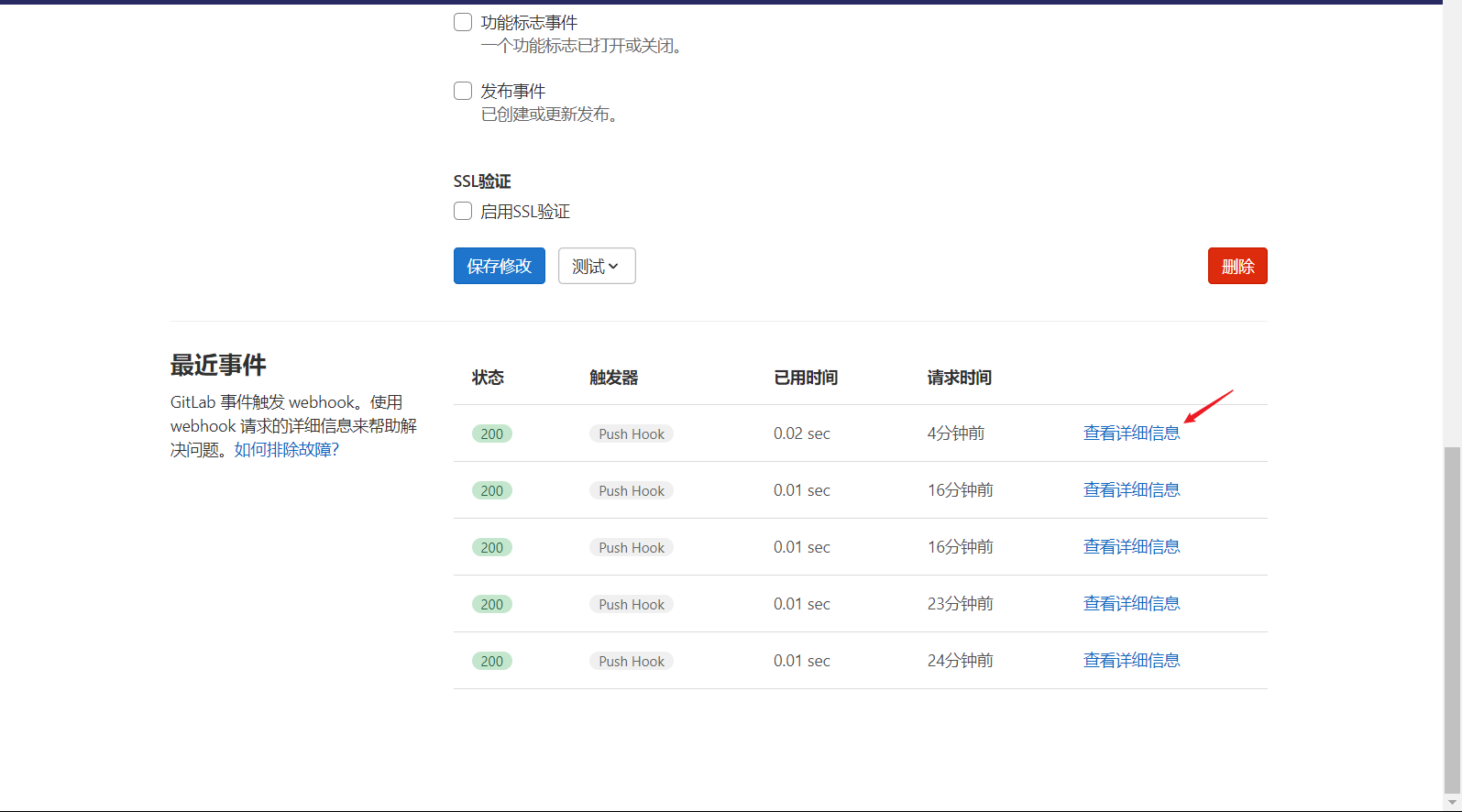Image resolution: width=1462 pixels, height=812 pixels.
Task: Click the 200 status badge in the 4分钟前 row
Action: tap(492, 433)
